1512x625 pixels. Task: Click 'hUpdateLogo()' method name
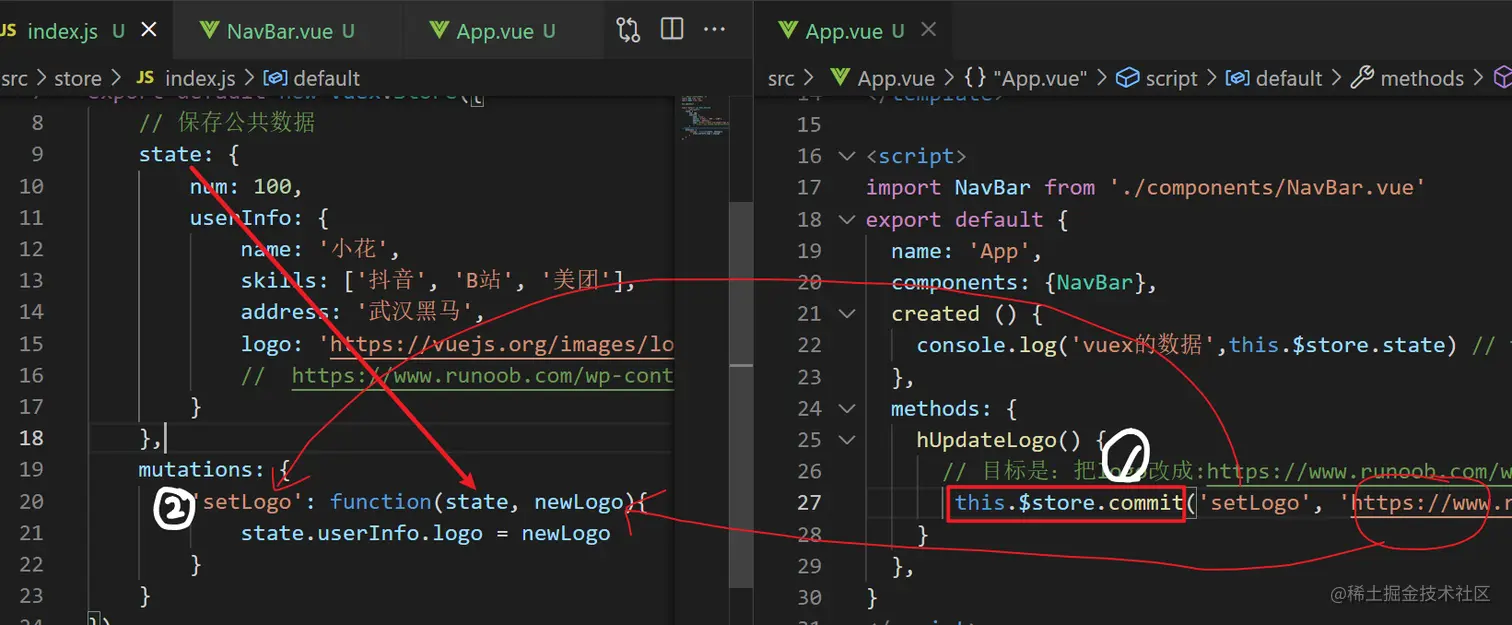point(999,439)
